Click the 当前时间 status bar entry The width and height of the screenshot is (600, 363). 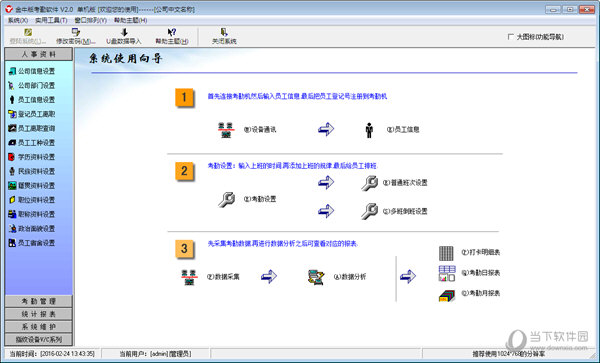click(x=52, y=354)
